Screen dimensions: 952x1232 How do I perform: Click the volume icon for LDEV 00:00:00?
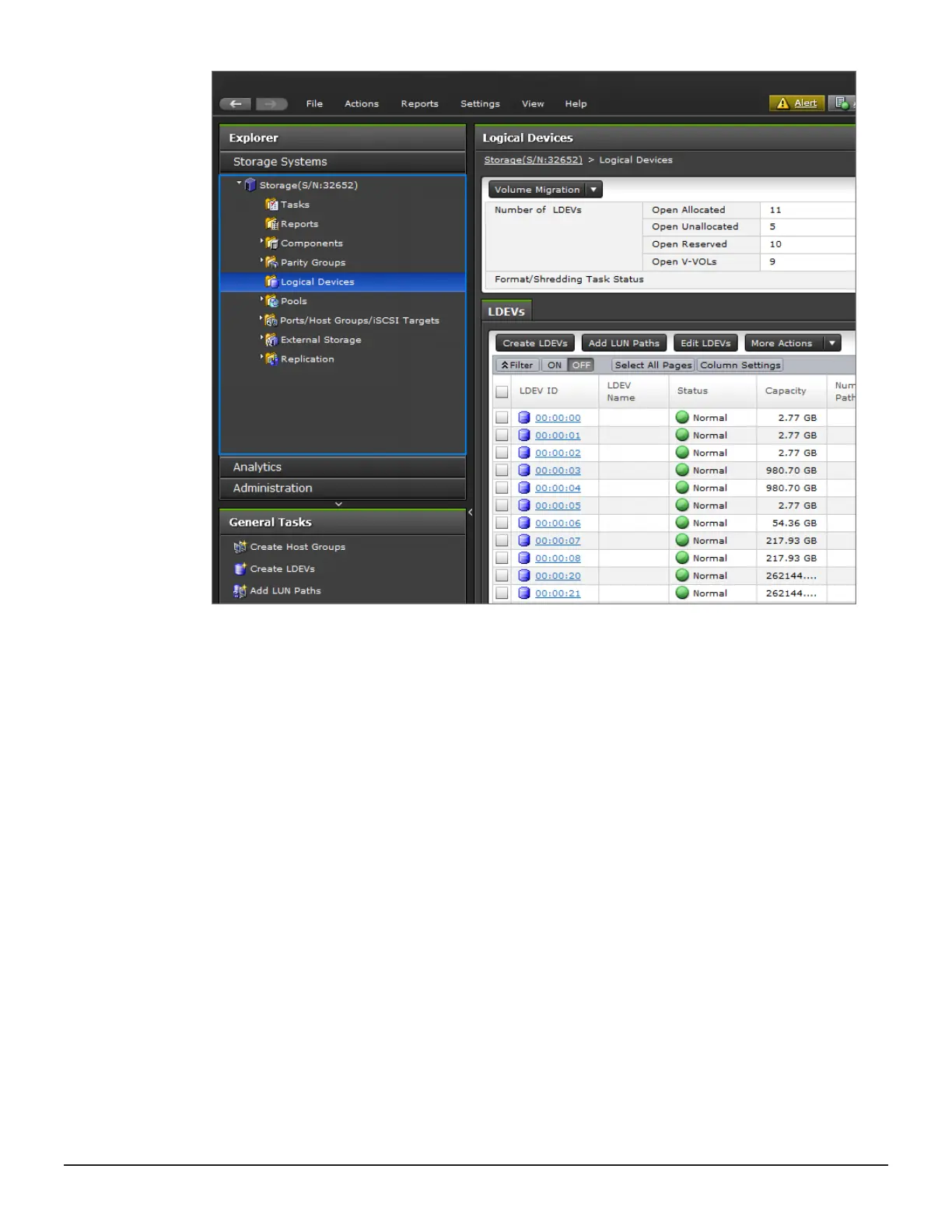click(x=524, y=418)
